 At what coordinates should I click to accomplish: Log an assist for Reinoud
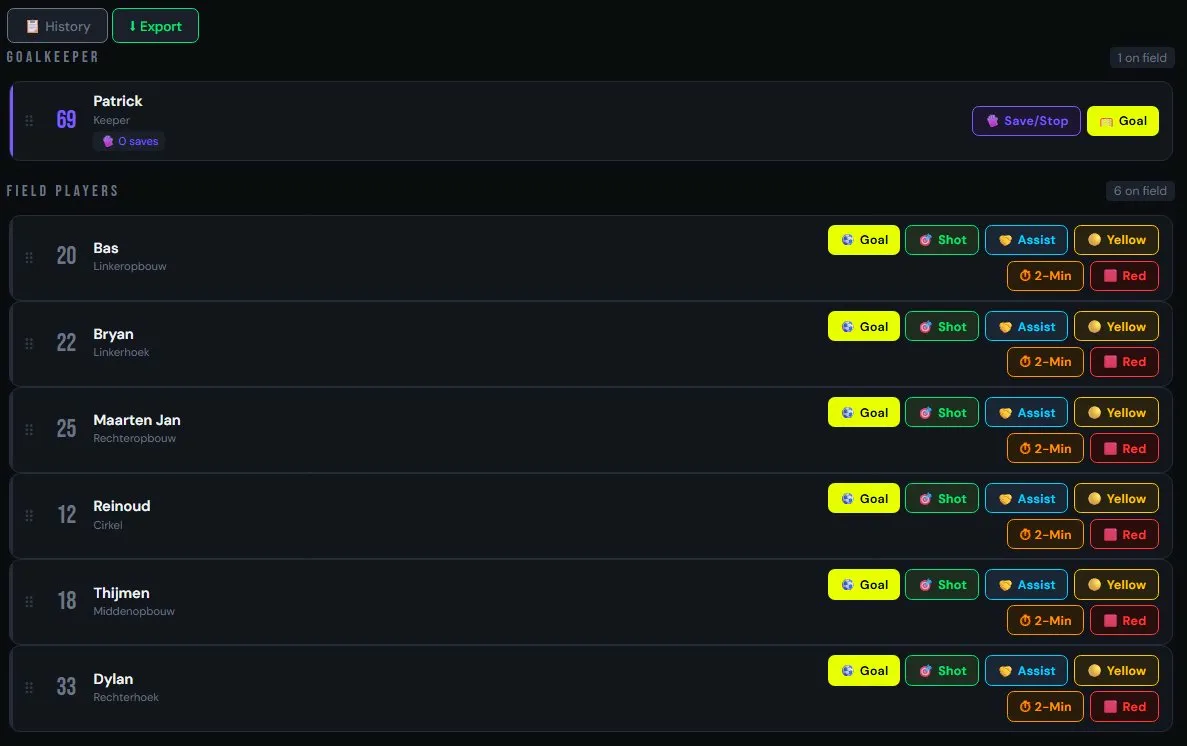coord(1026,498)
